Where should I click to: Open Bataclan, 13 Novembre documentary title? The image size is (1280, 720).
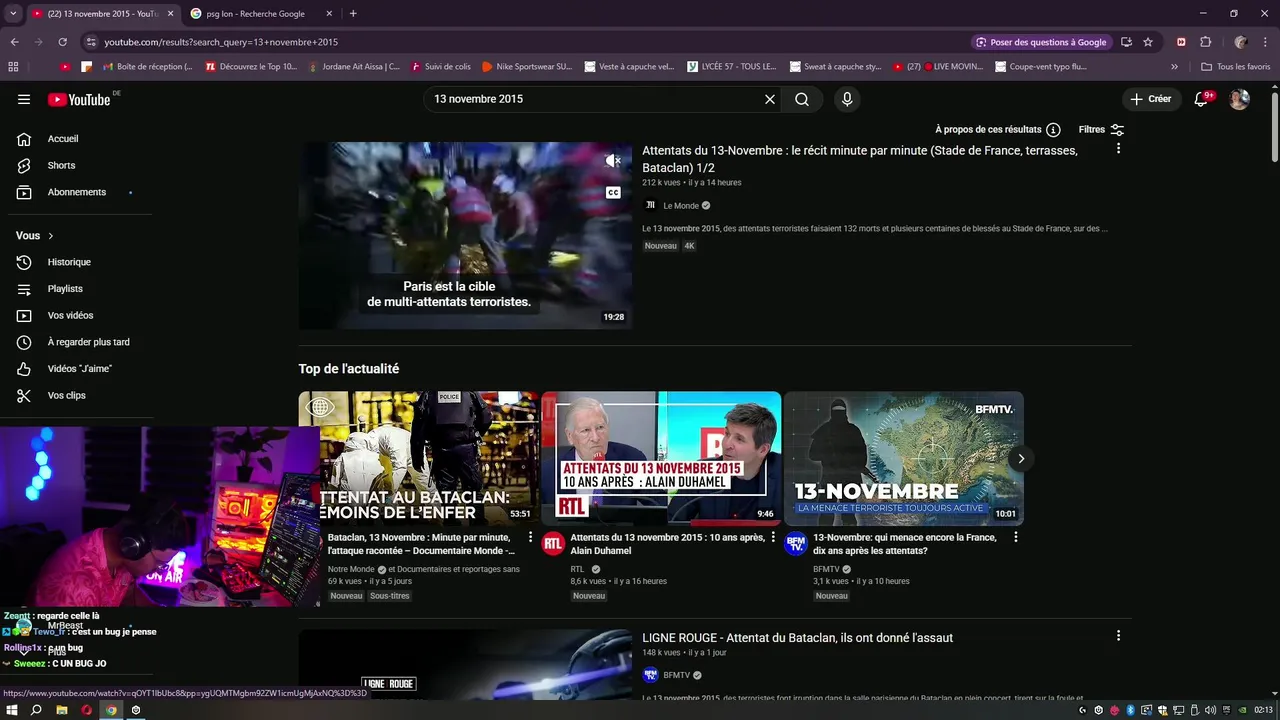pyautogui.click(x=422, y=544)
